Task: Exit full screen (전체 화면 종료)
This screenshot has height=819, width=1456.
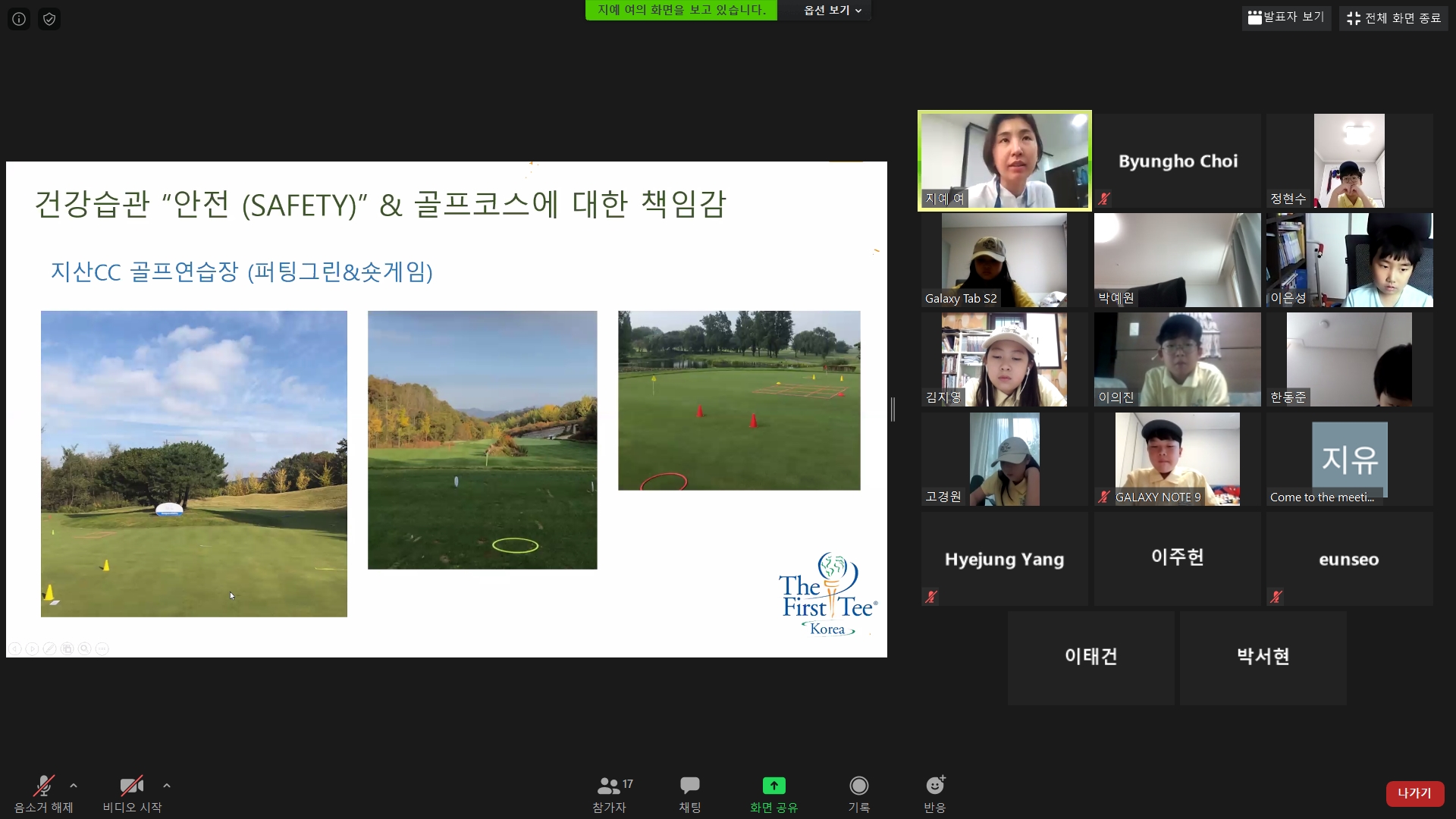Action: pos(1394,18)
